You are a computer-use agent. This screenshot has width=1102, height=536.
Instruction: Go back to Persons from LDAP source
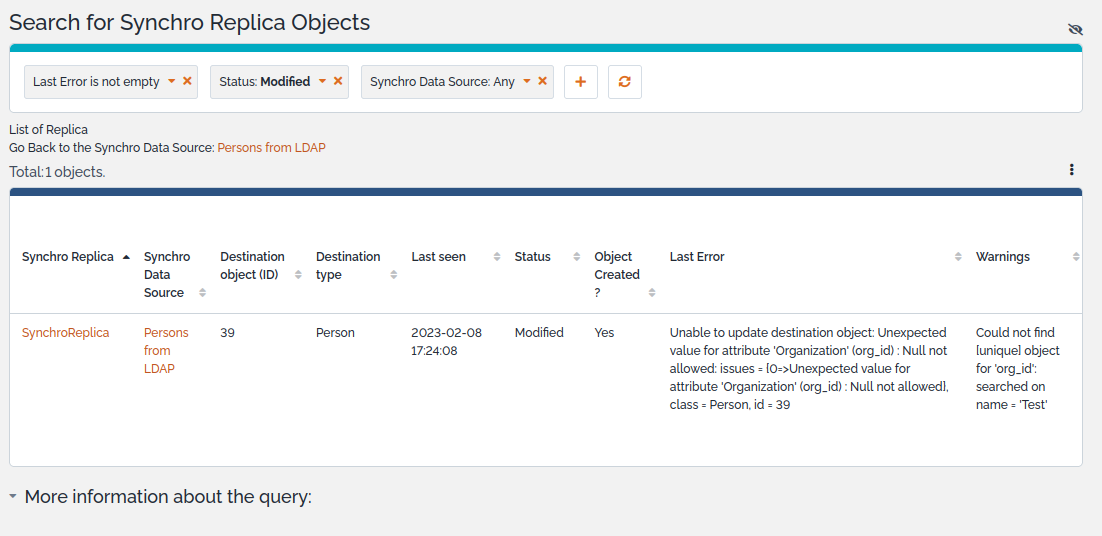pyautogui.click(x=271, y=147)
